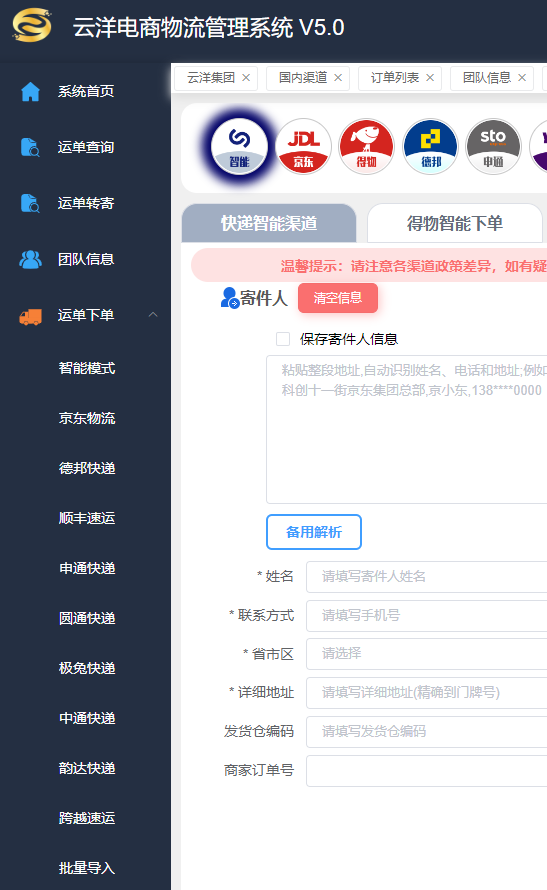The image size is (547, 890).
Task: Select the 得物 channel icon
Action: [x=367, y=146]
